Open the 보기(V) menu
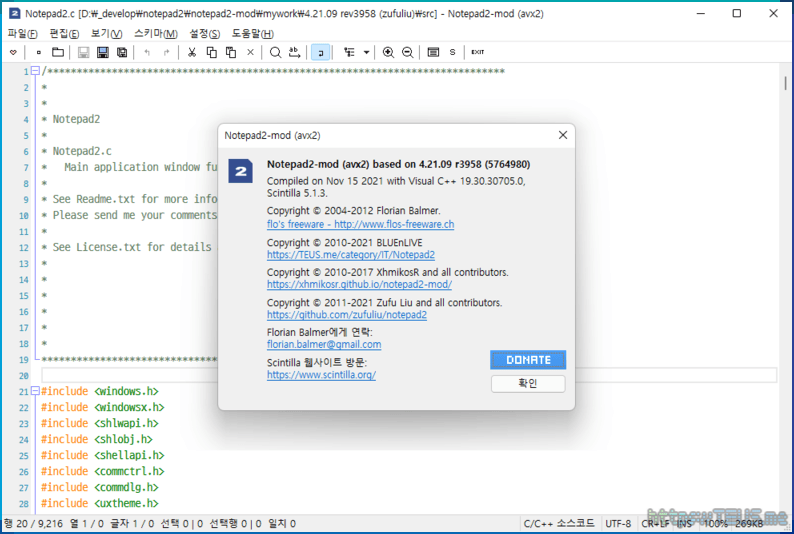Image resolution: width=794 pixels, height=534 pixels. [106, 33]
